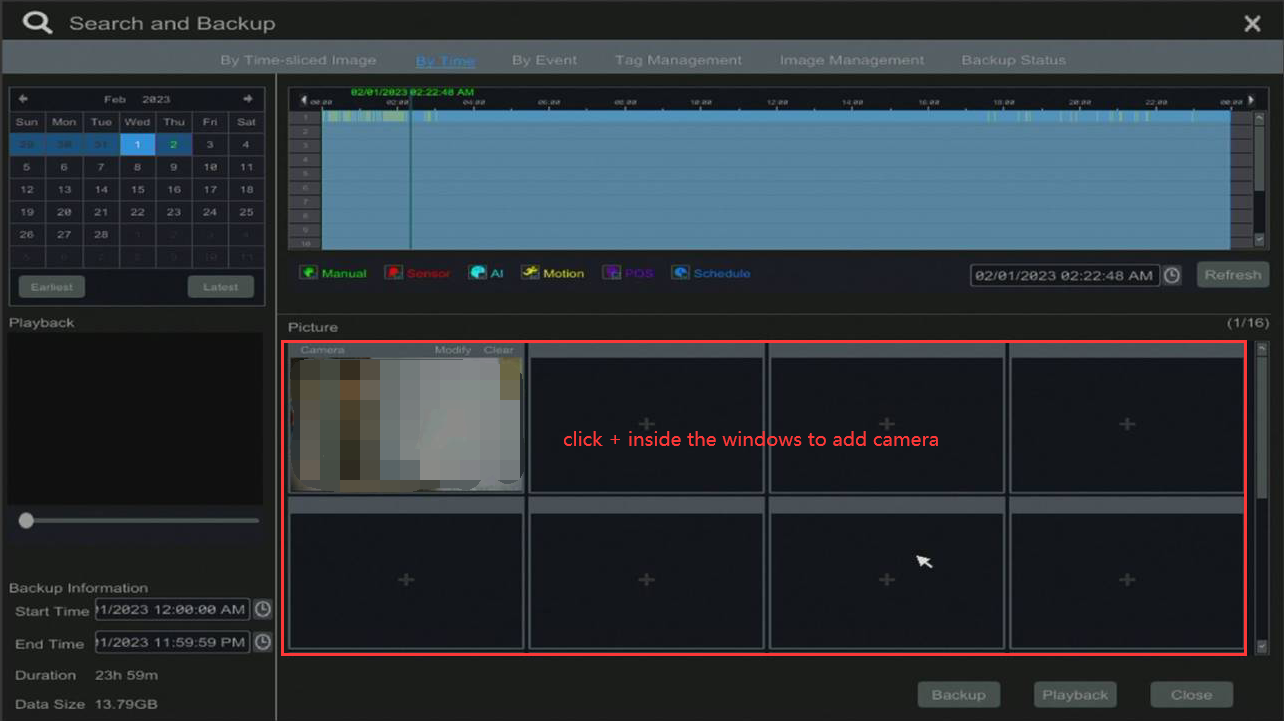Switch to By Event tab
The width and height of the screenshot is (1284, 721).
tap(544, 60)
